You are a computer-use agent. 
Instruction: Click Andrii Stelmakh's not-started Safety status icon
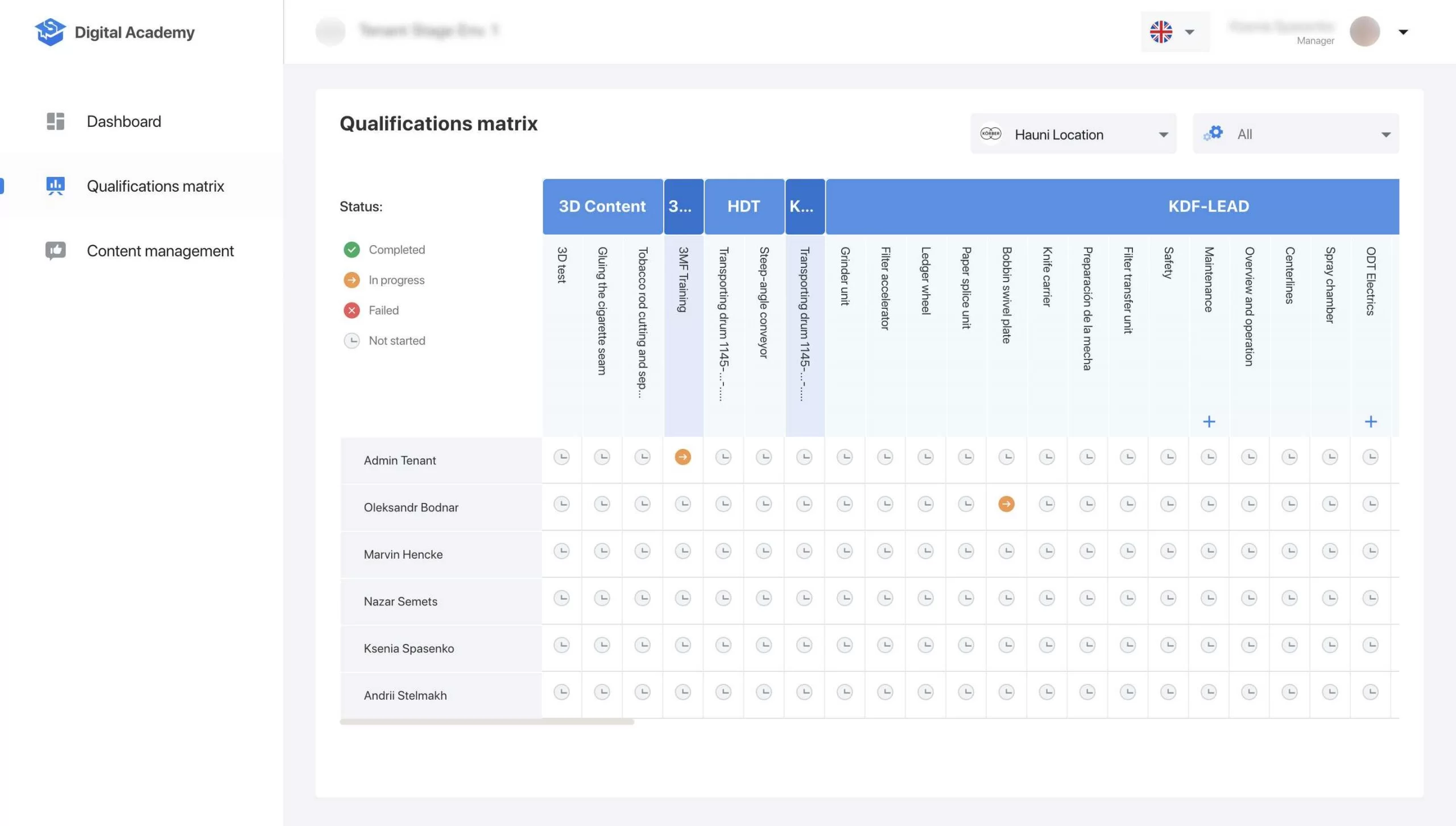[x=1168, y=692]
